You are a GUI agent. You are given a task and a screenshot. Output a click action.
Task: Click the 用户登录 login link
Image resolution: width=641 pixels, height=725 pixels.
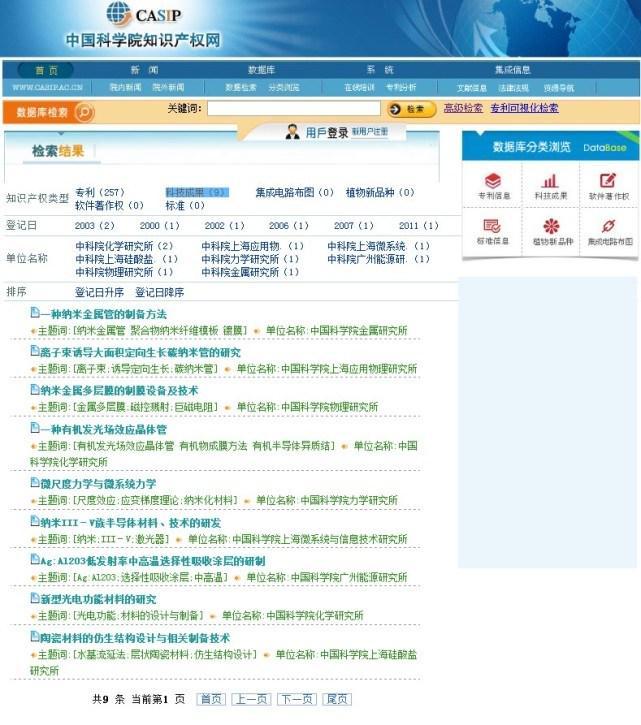[x=327, y=133]
